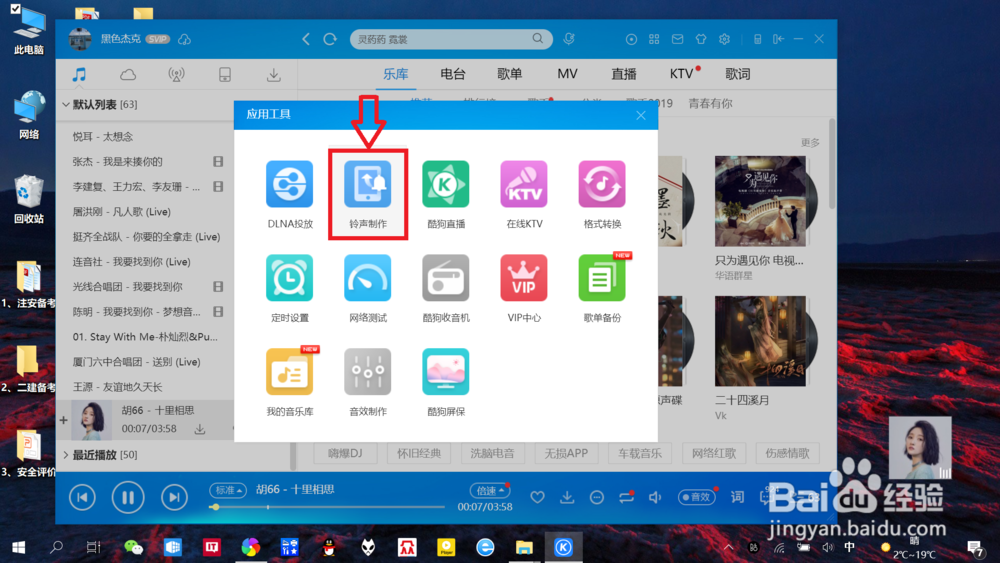Open 酷狗屏保 screensaver tool

tap(446, 382)
